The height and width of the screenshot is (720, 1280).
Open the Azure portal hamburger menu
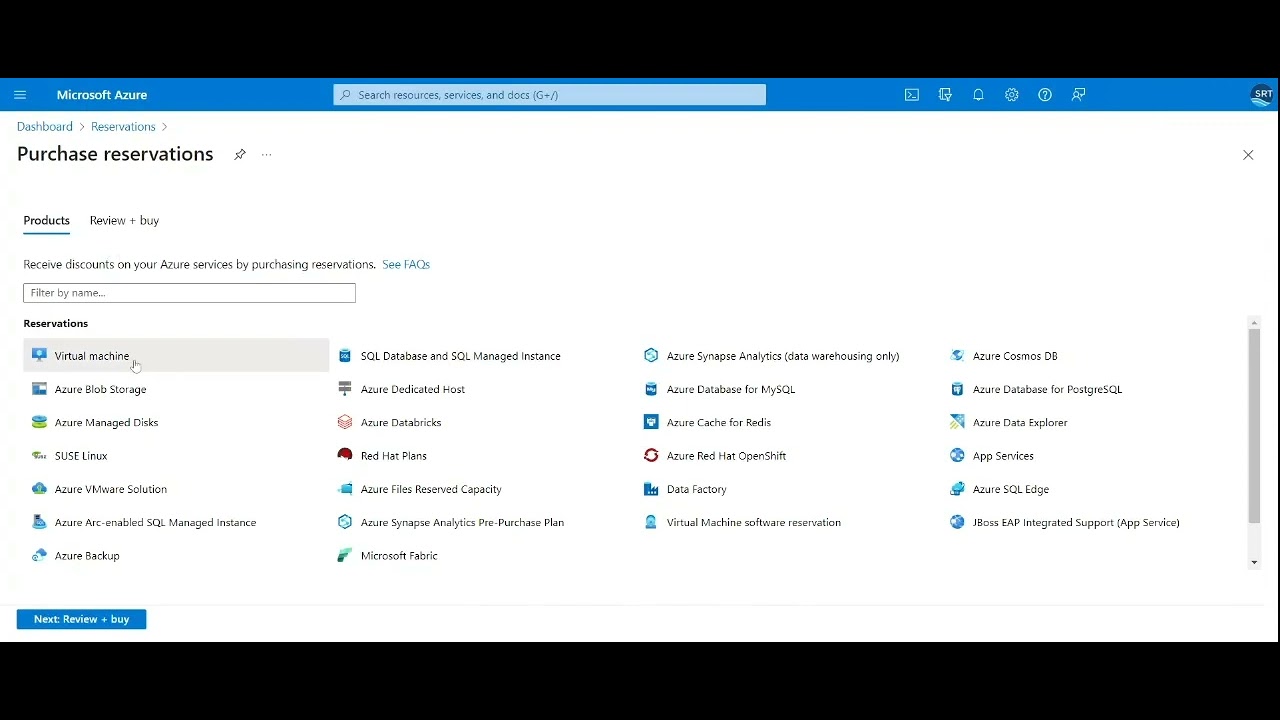(20, 95)
